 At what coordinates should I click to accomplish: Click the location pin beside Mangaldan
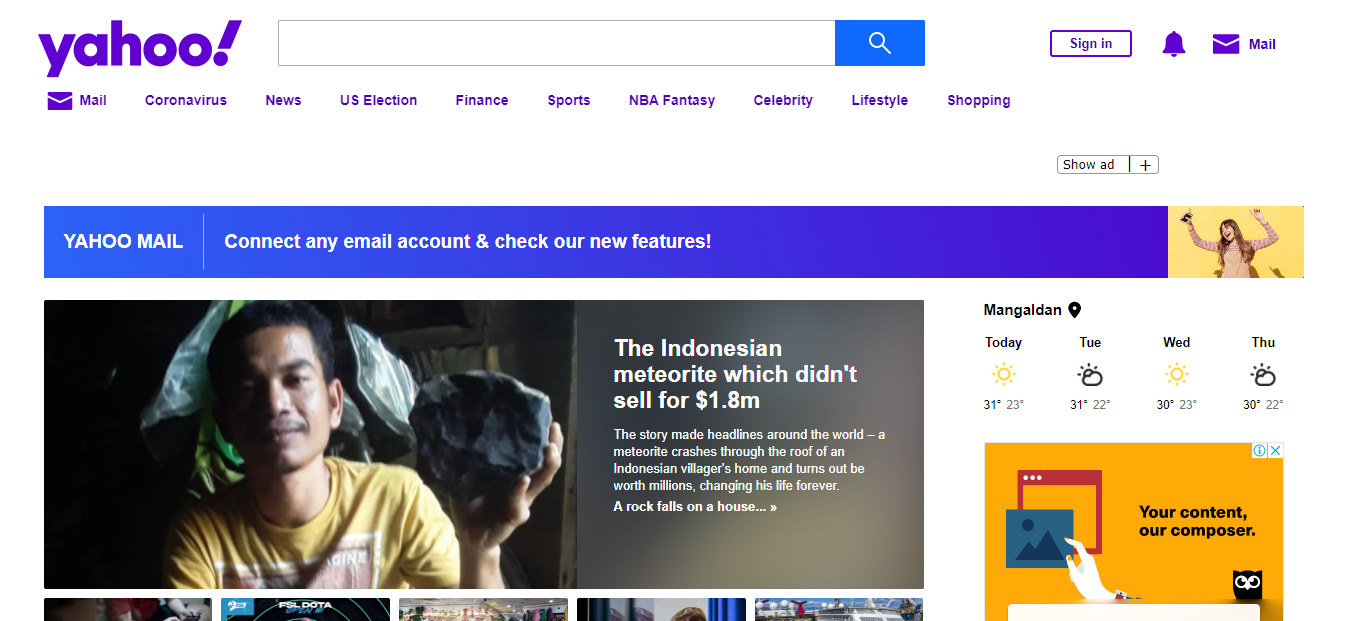point(1075,310)
